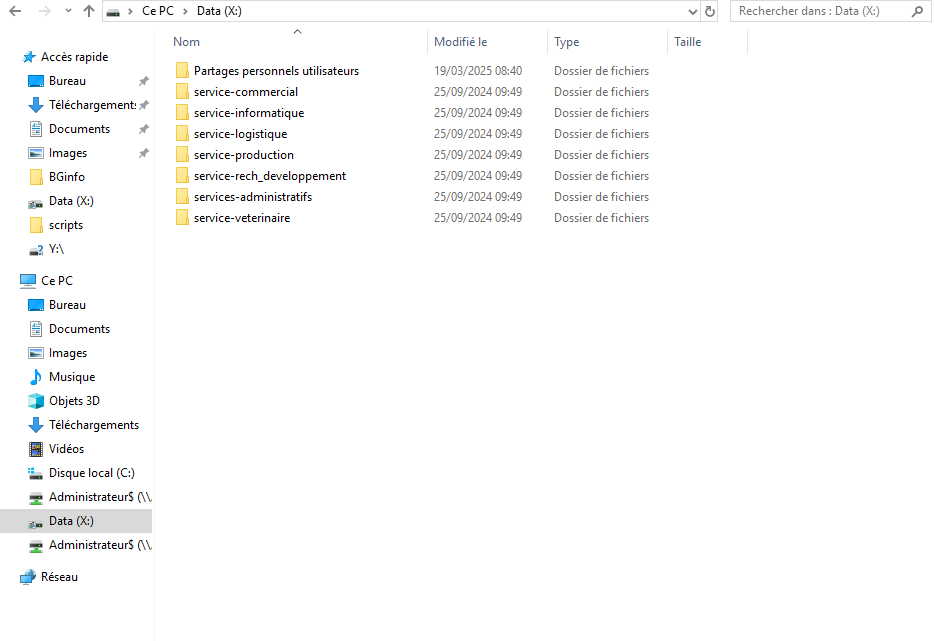Open Disque local (C:) drive
The image size is (934, 641).
(x=91, y=473)
